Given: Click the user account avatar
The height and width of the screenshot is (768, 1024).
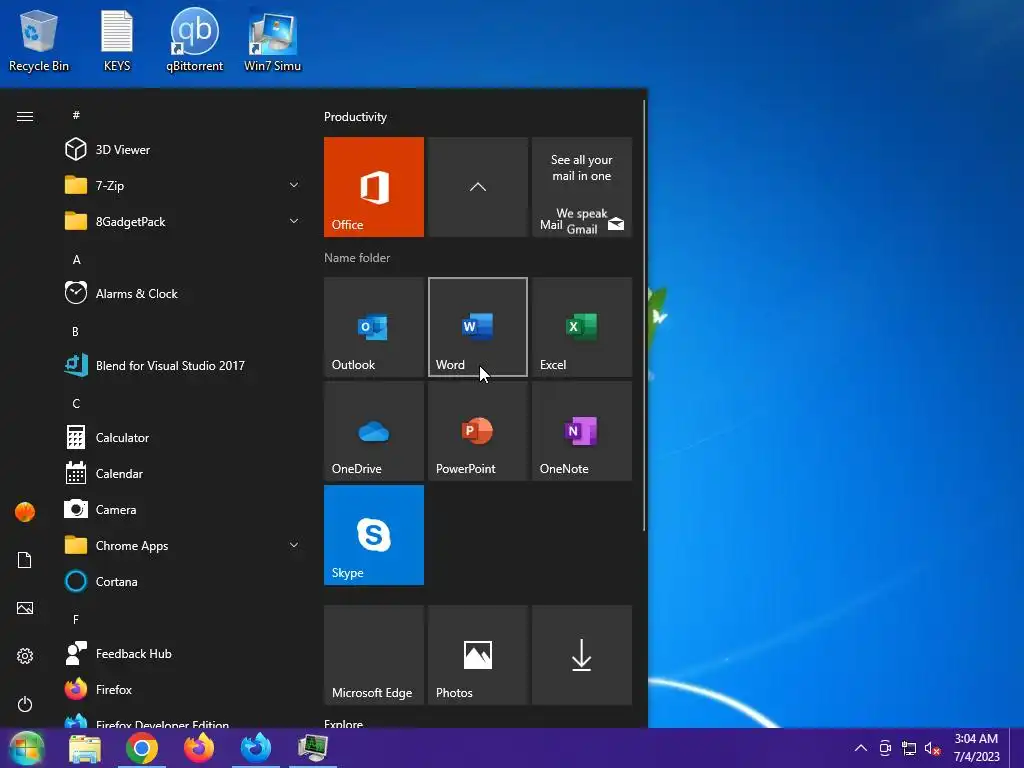Looking at the screenshot, I should (x=25, y=512).
